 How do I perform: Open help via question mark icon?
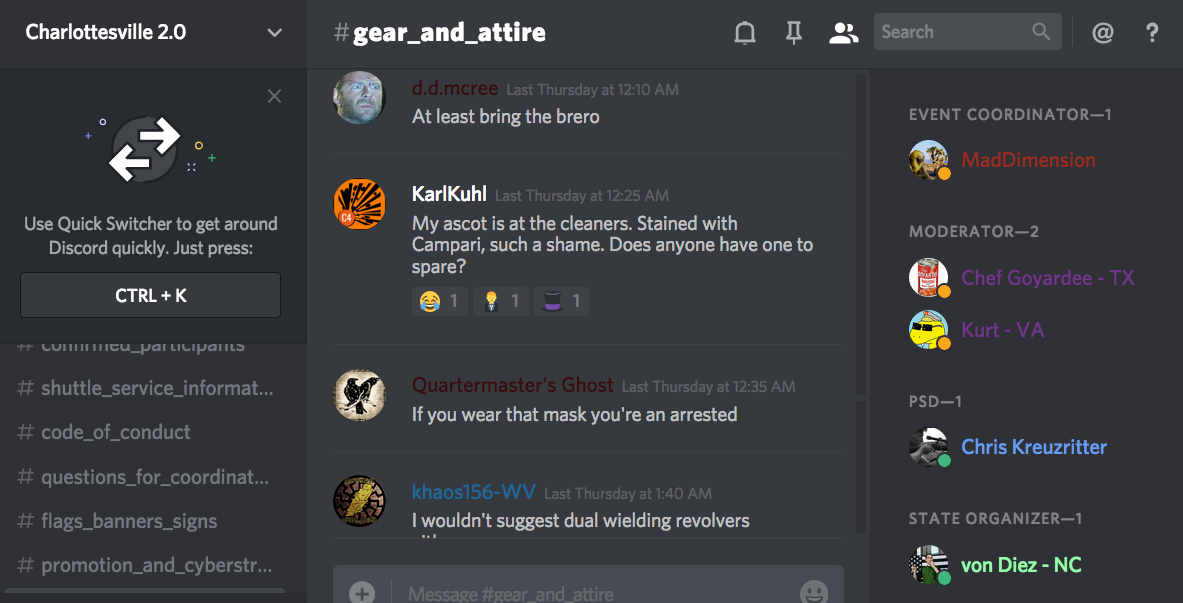pyautogui.click(x=1151, y=32)
